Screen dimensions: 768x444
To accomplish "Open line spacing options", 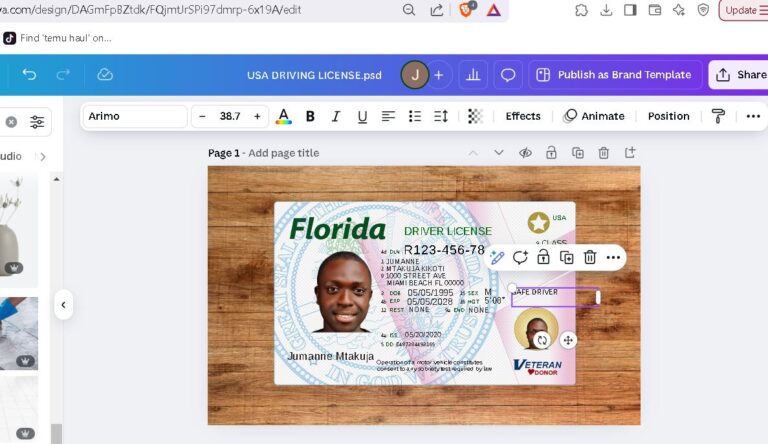I will [441, 117].
